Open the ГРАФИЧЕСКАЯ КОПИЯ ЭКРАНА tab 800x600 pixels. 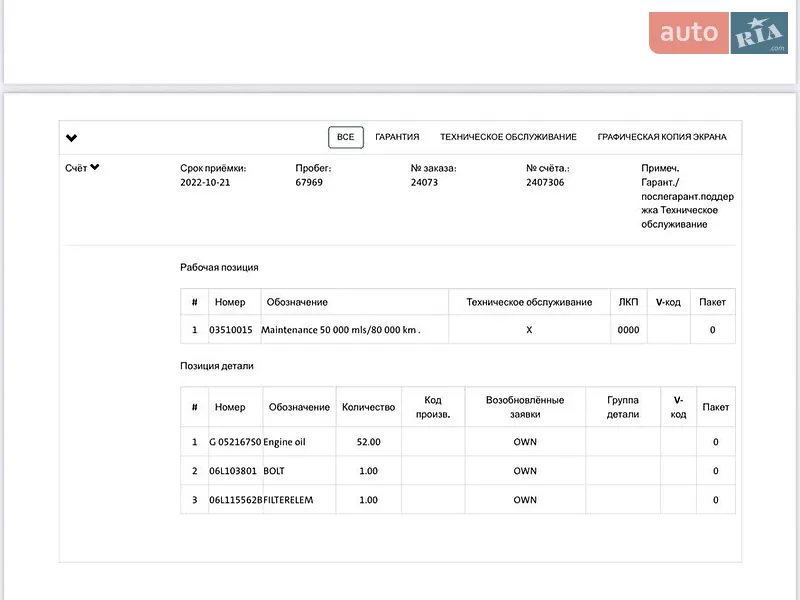(x=662, y=137)
